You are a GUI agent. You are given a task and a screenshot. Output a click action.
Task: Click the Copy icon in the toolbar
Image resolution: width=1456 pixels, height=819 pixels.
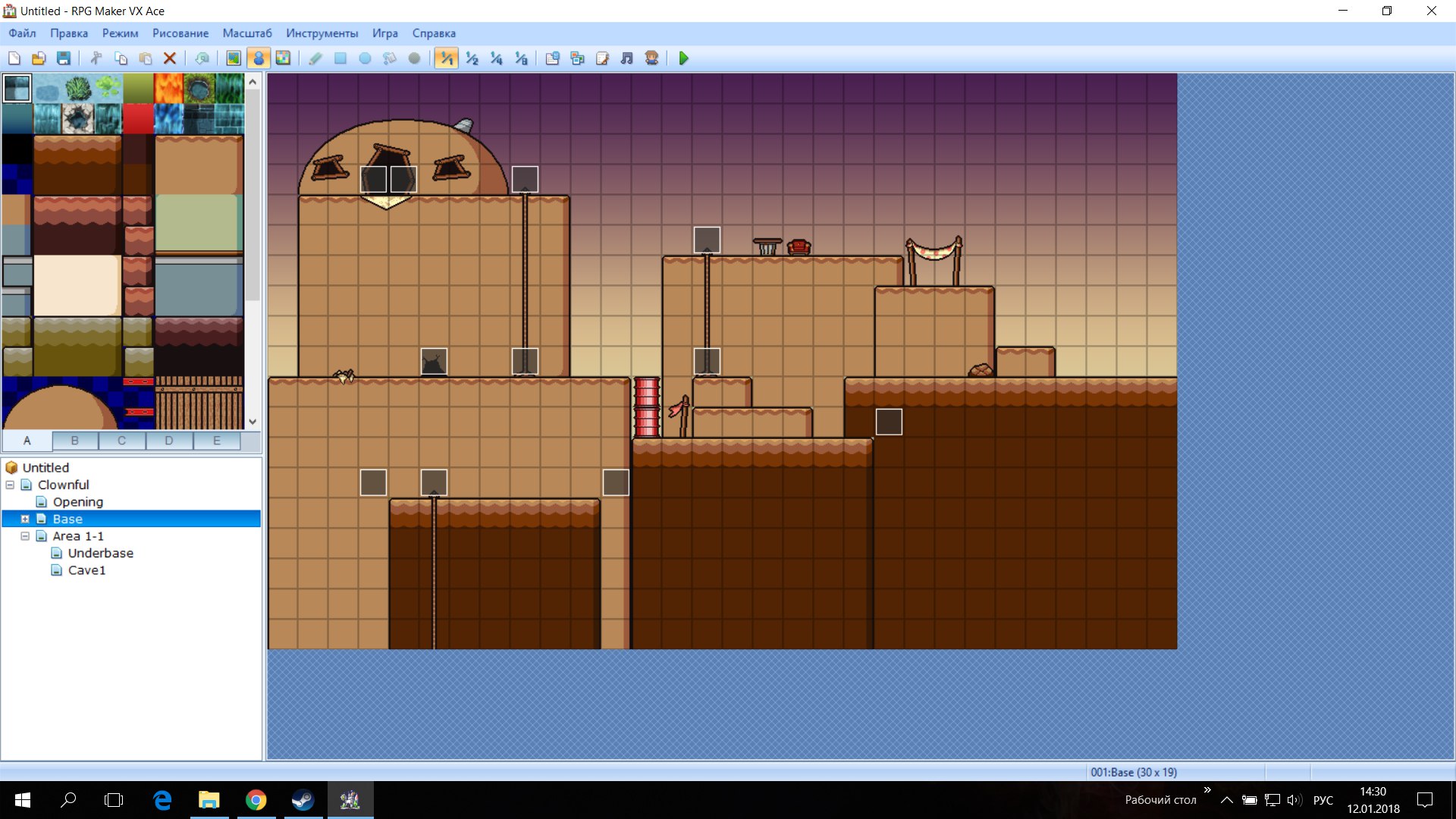(121, 58)
